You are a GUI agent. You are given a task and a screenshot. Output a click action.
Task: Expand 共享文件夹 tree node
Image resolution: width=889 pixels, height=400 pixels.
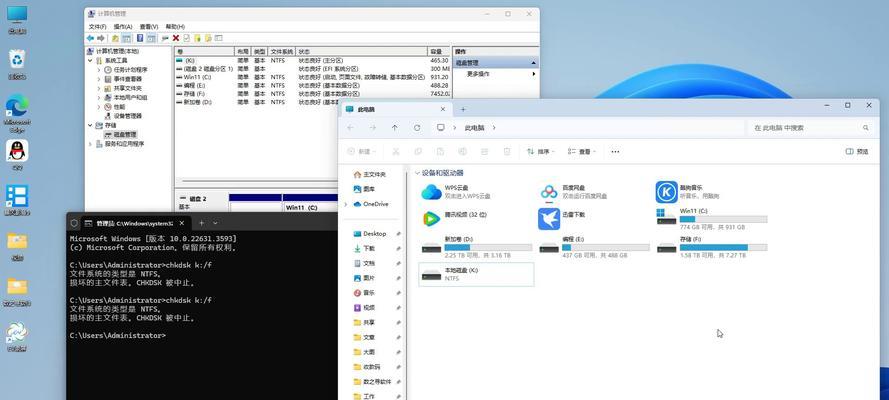pos(99,88)
